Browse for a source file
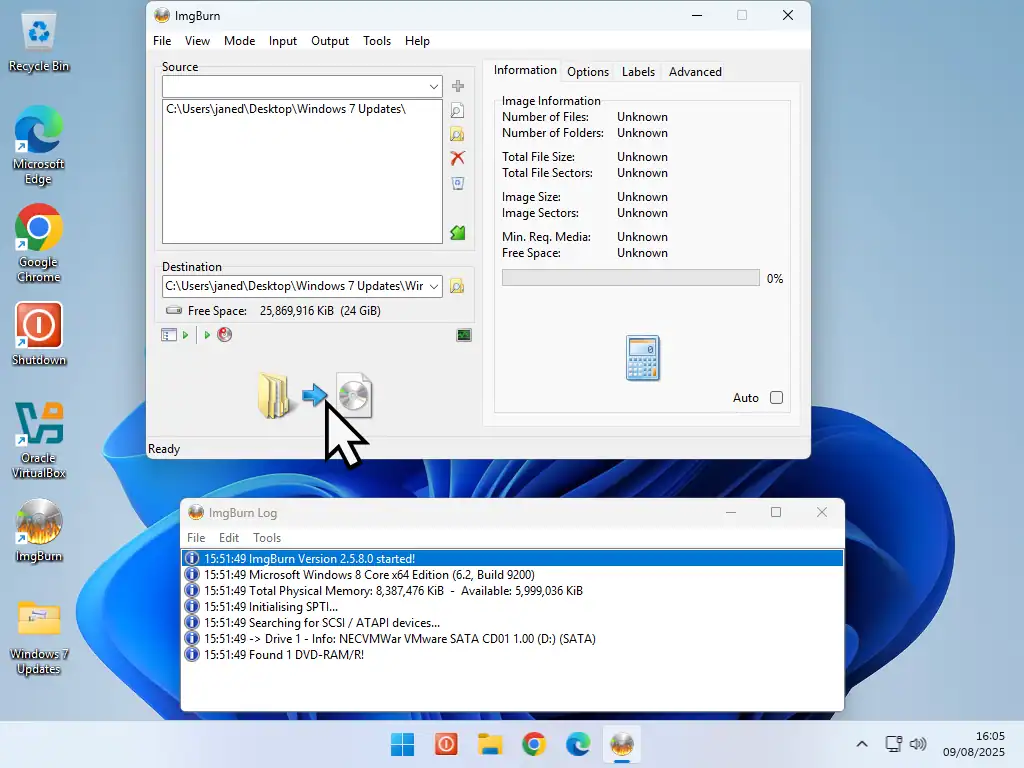 (457, 111)
